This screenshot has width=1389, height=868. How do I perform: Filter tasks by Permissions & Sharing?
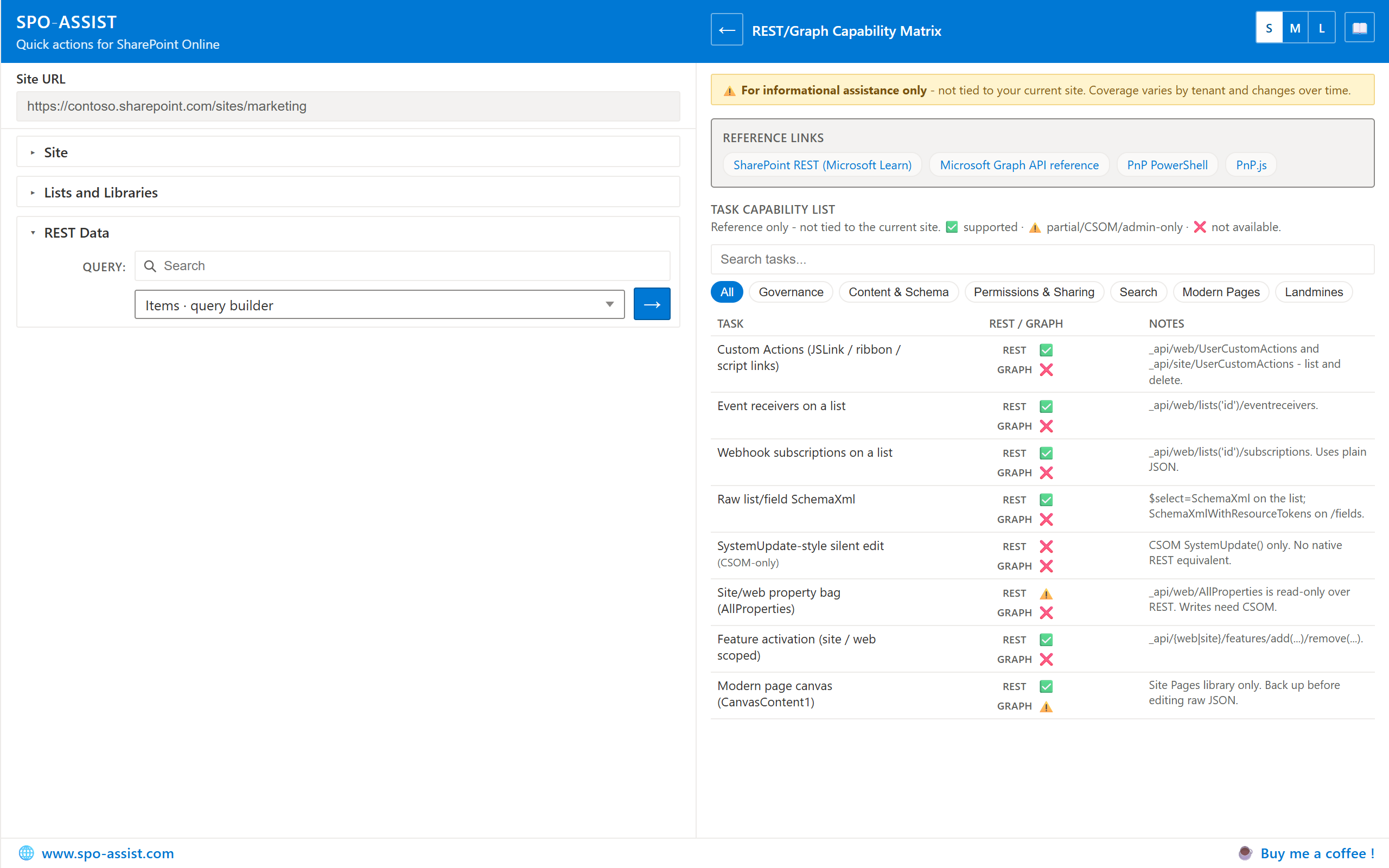pos(1034,292)
